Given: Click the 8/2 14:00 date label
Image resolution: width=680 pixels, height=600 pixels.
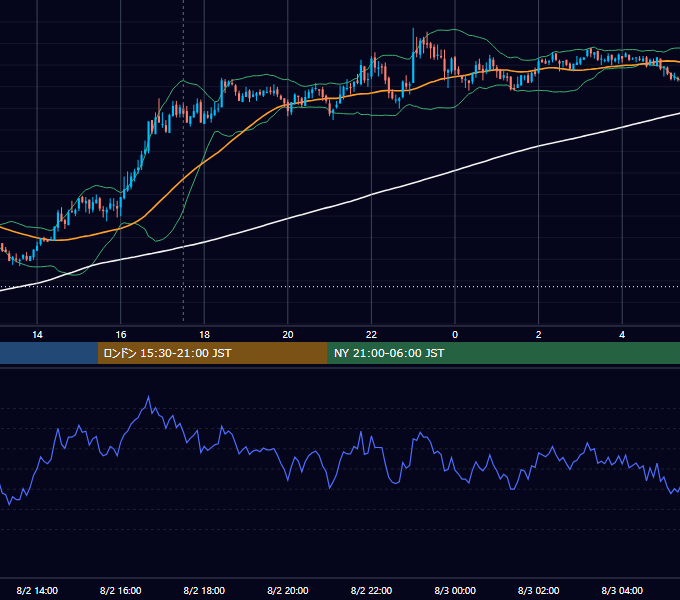Looking at the screenshot, I should click(x=37, y=590).
